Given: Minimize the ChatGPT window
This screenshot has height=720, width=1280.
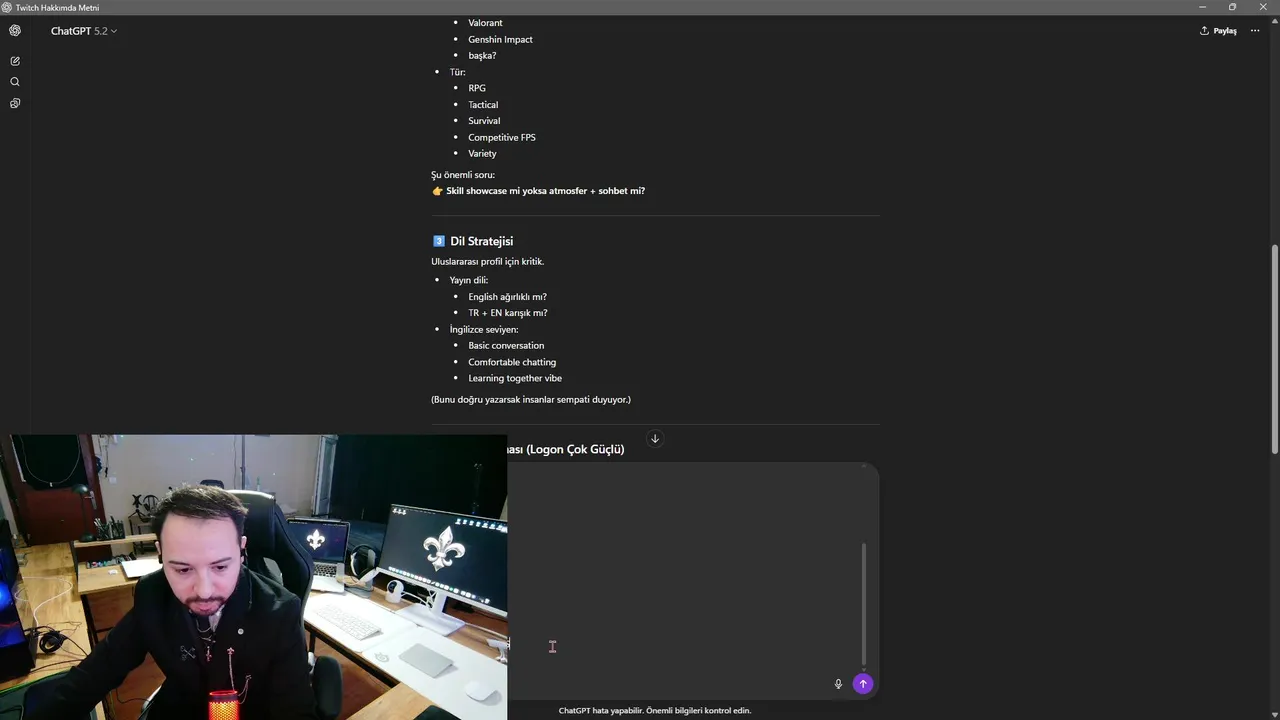Looking at the screenshot, I should 1202,7.
